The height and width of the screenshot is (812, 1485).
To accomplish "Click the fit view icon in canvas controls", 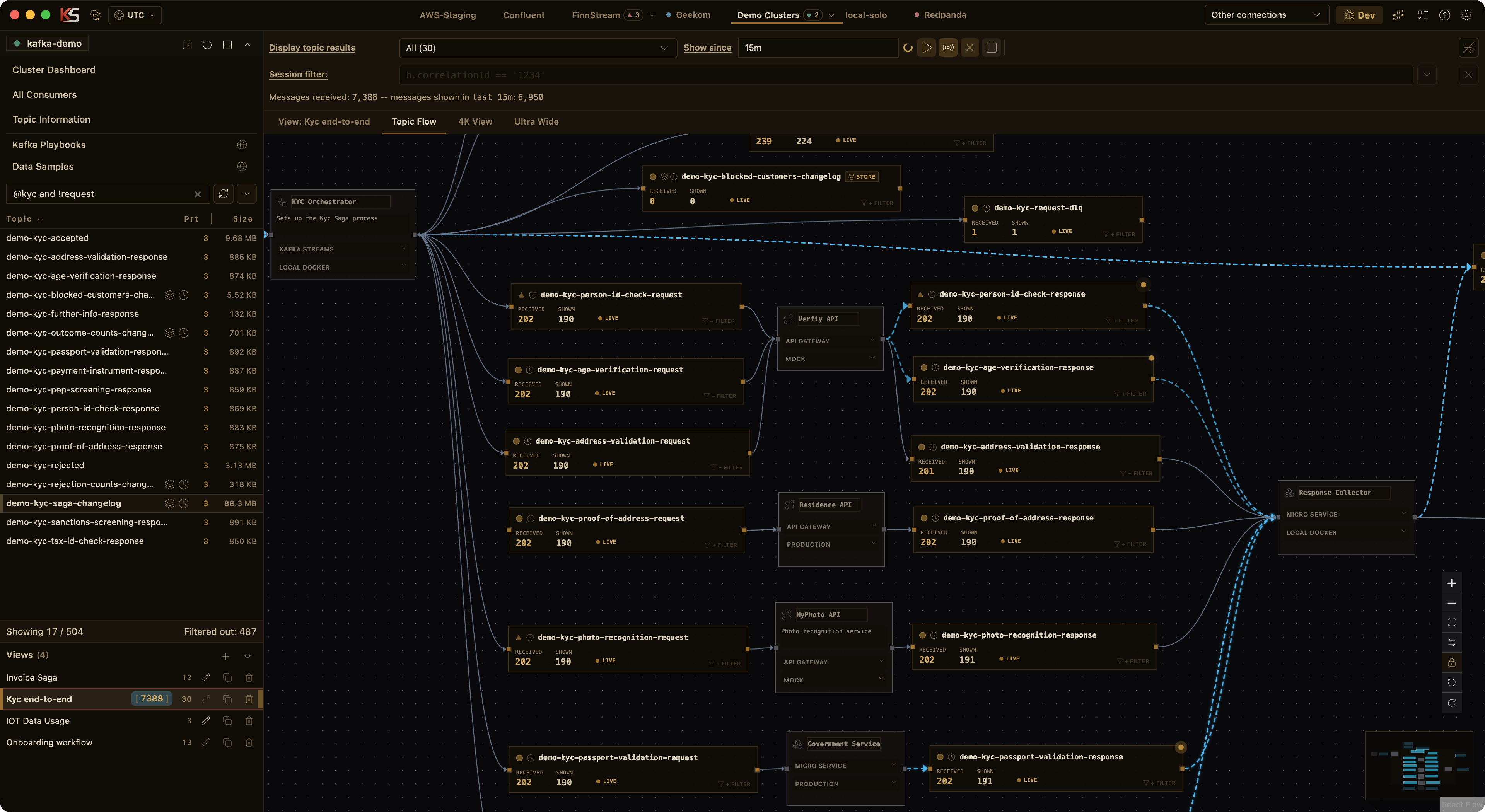I will [x=1452, y=623].
